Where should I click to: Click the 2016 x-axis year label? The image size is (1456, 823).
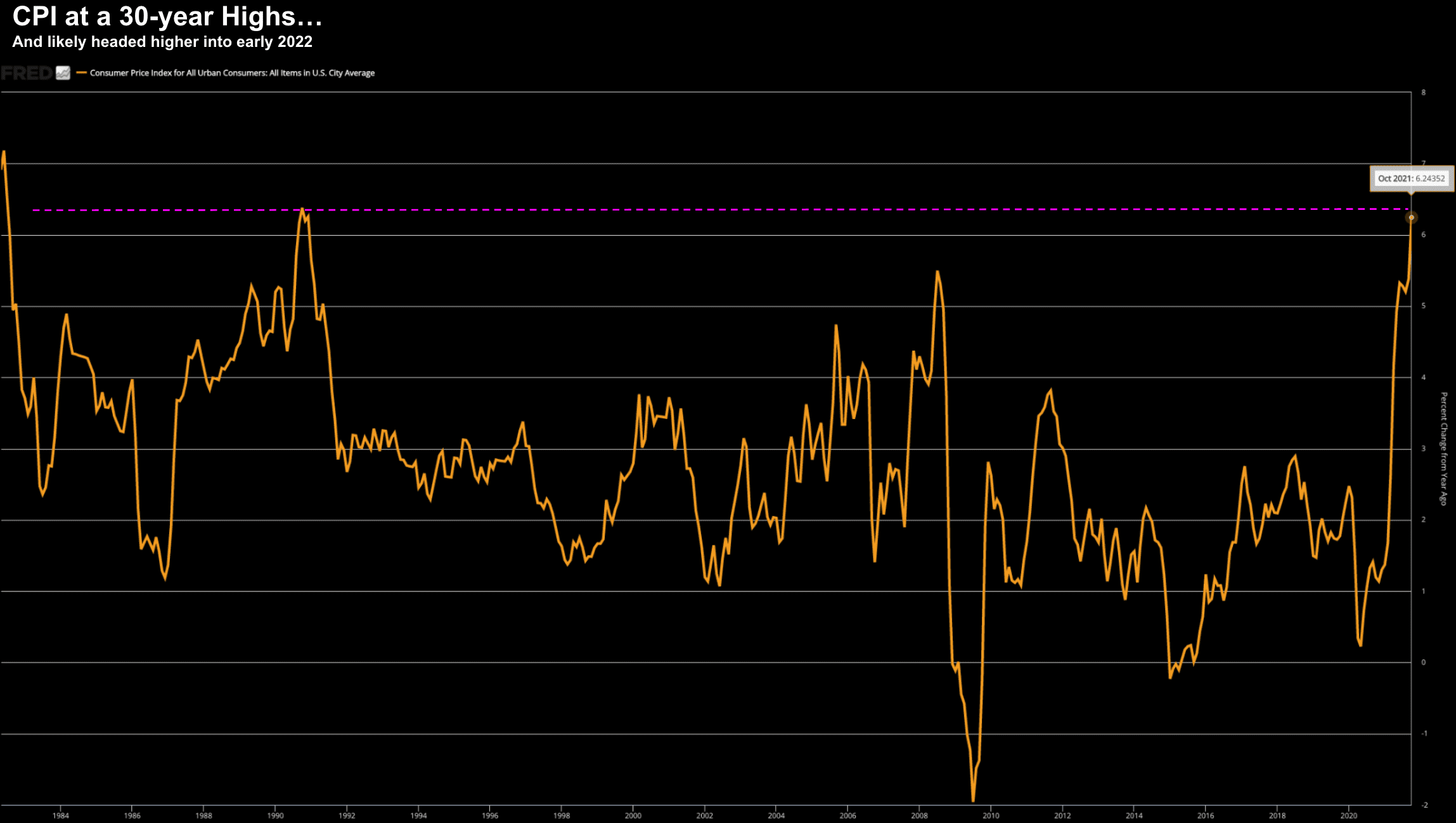click(1205, 815)
